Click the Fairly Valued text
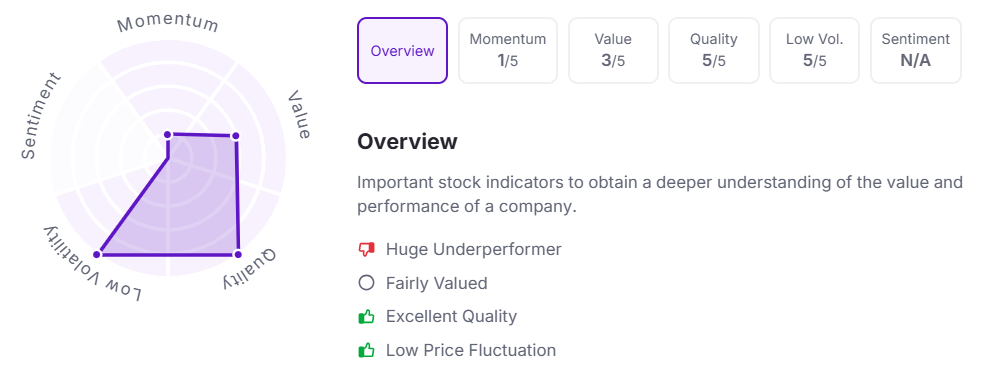The width and height of the screenshot is (981, 366). [x=437, y=283]
